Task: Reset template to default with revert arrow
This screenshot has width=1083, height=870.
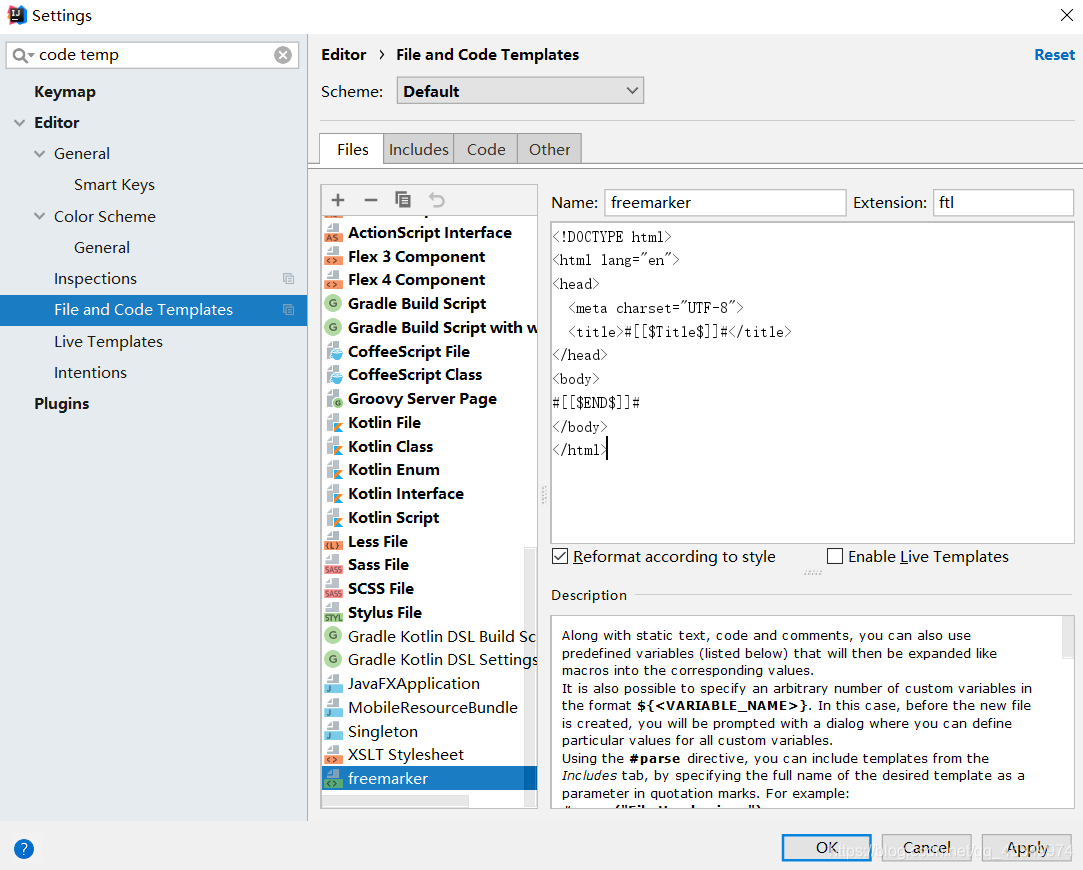Action: 437,200
